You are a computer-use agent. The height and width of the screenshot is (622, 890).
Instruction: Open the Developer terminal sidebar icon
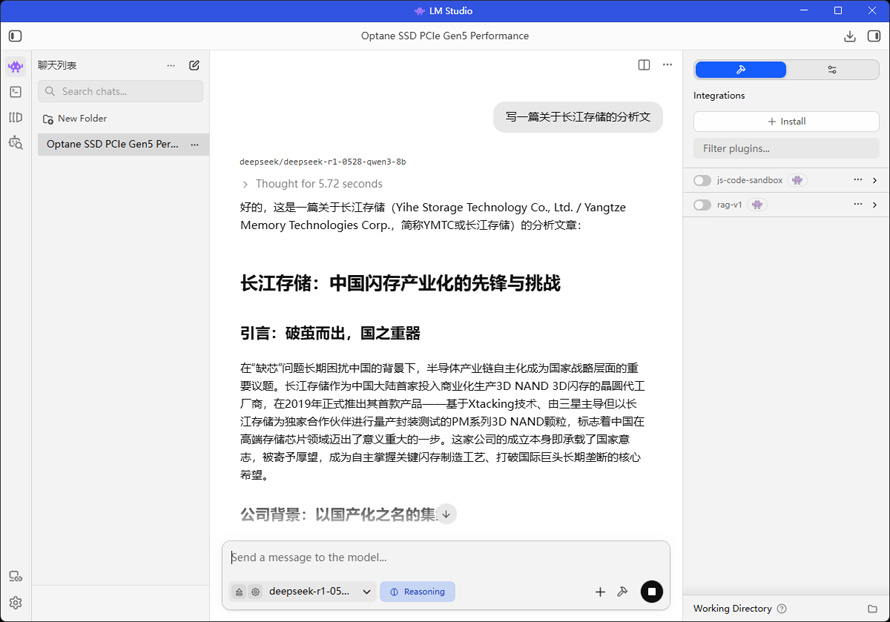pos(15,92)
